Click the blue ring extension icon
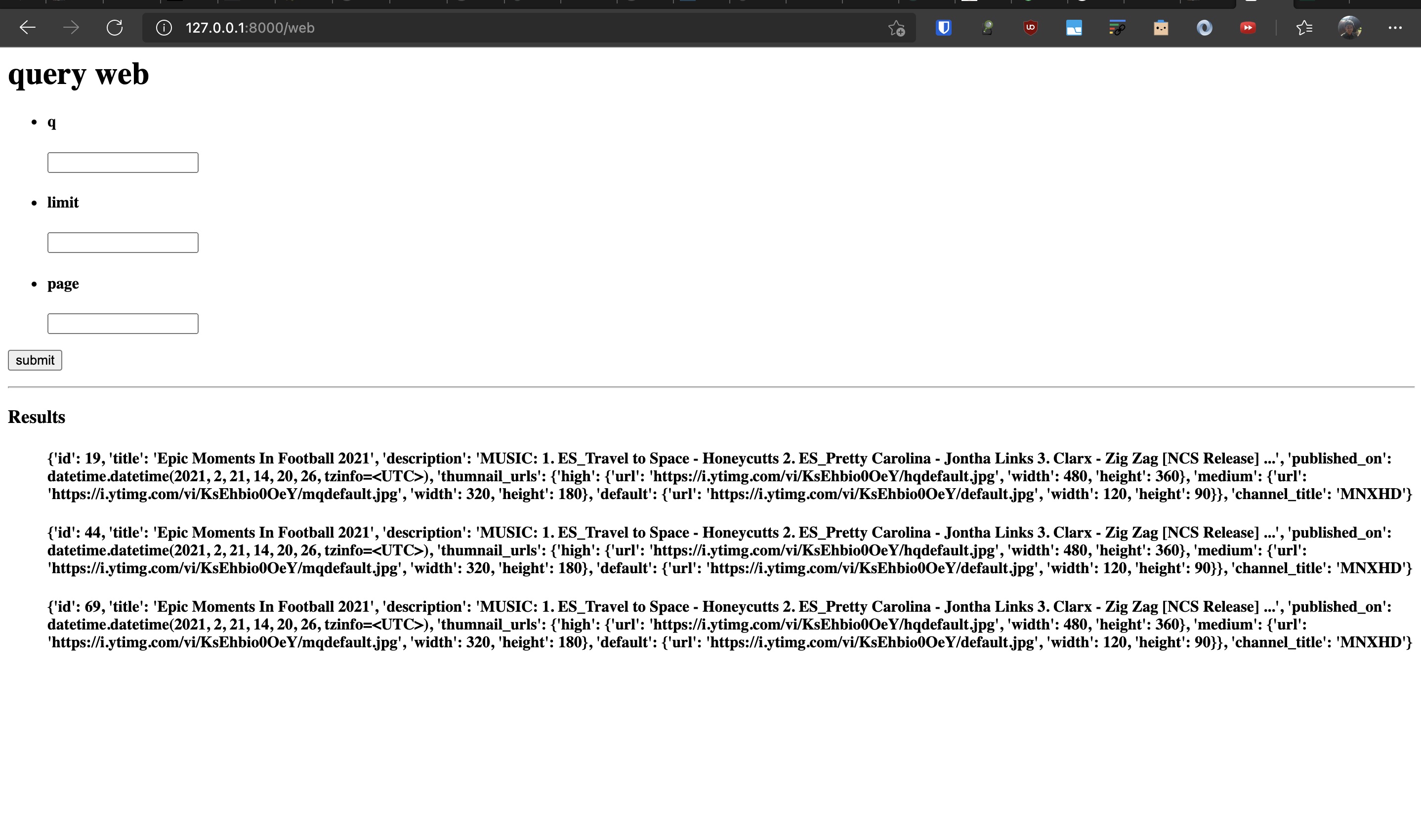Viewport: 1421px width, 840px height. [1204, 28]
